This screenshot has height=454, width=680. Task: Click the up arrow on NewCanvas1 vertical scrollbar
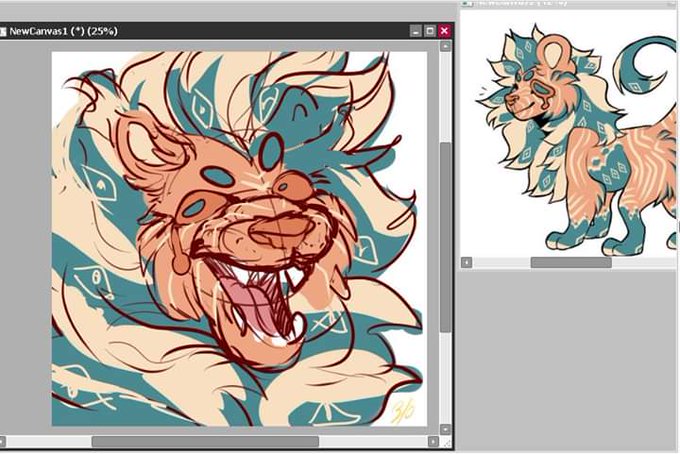point(445,46)
